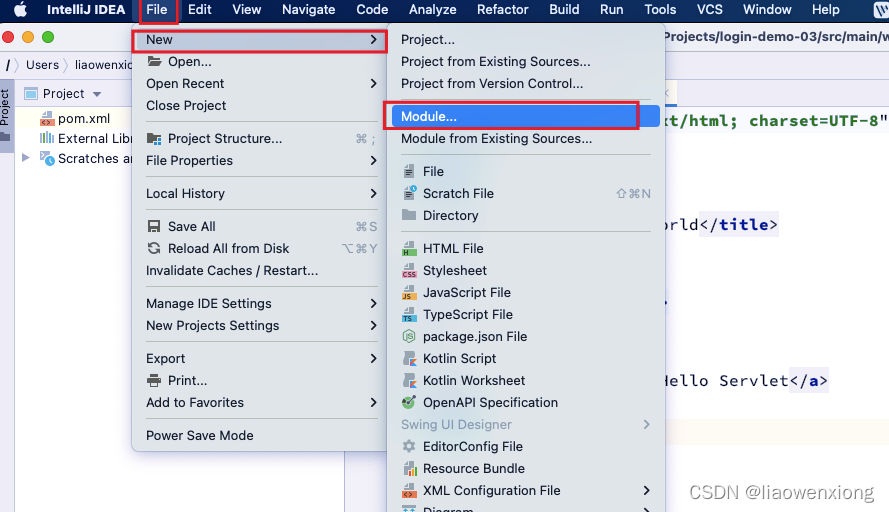The height and width of the screenshot is (512, 889).
Task: Click the Resource Bundle icon
Action: (x=409, y=468)
